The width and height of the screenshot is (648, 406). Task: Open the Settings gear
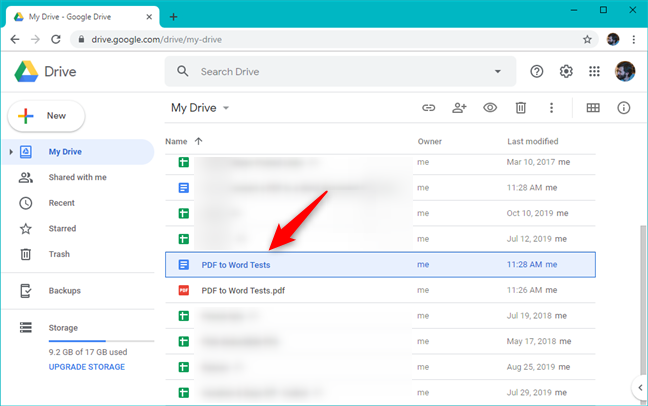[566, 72]
